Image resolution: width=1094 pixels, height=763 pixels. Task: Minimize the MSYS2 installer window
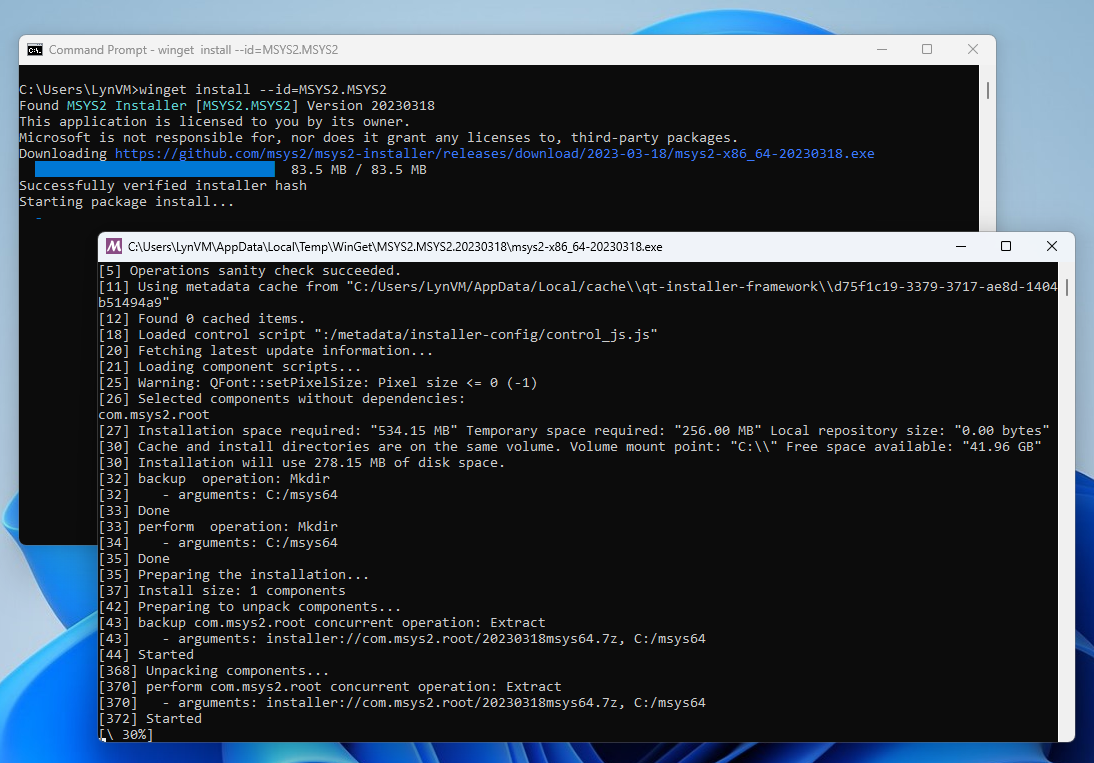960,246
